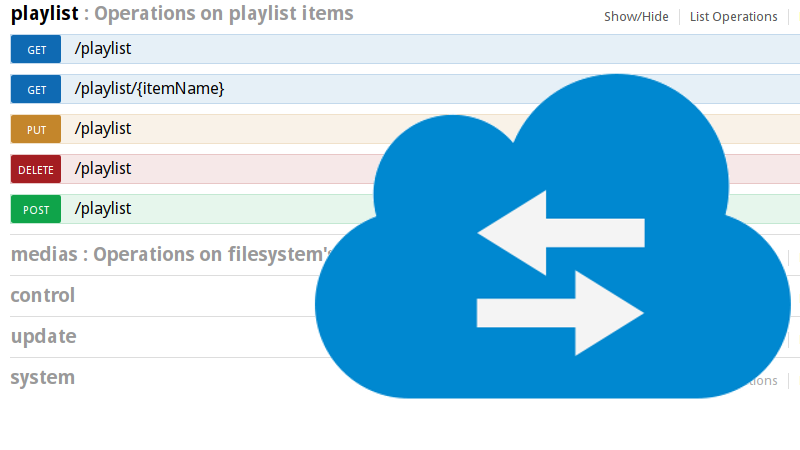Viewport: 800px width, 450px height.
Task: Click the blue GET badge for /playlist
Action: 36,49
